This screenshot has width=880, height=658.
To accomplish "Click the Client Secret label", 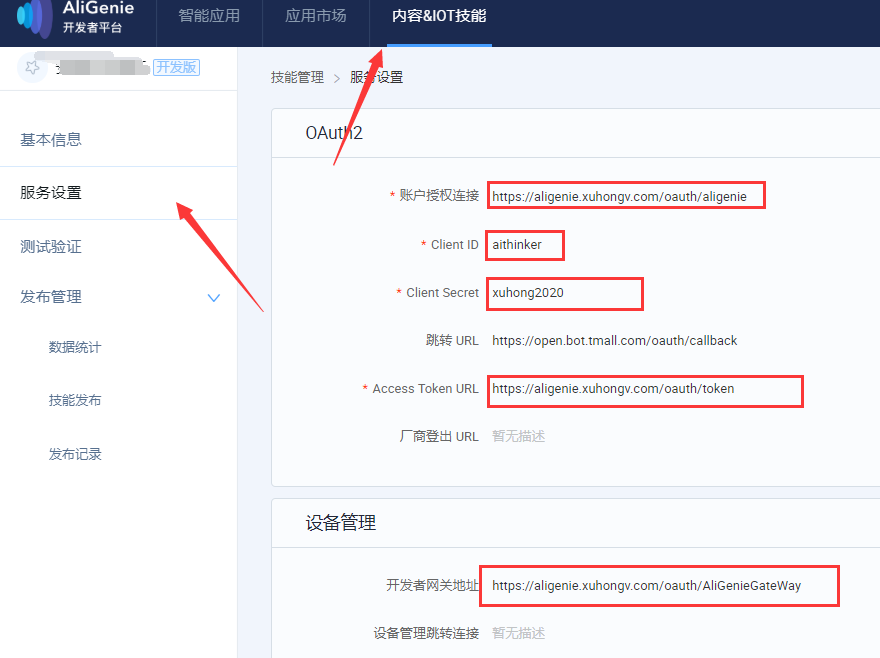I will tap(442, 293).
